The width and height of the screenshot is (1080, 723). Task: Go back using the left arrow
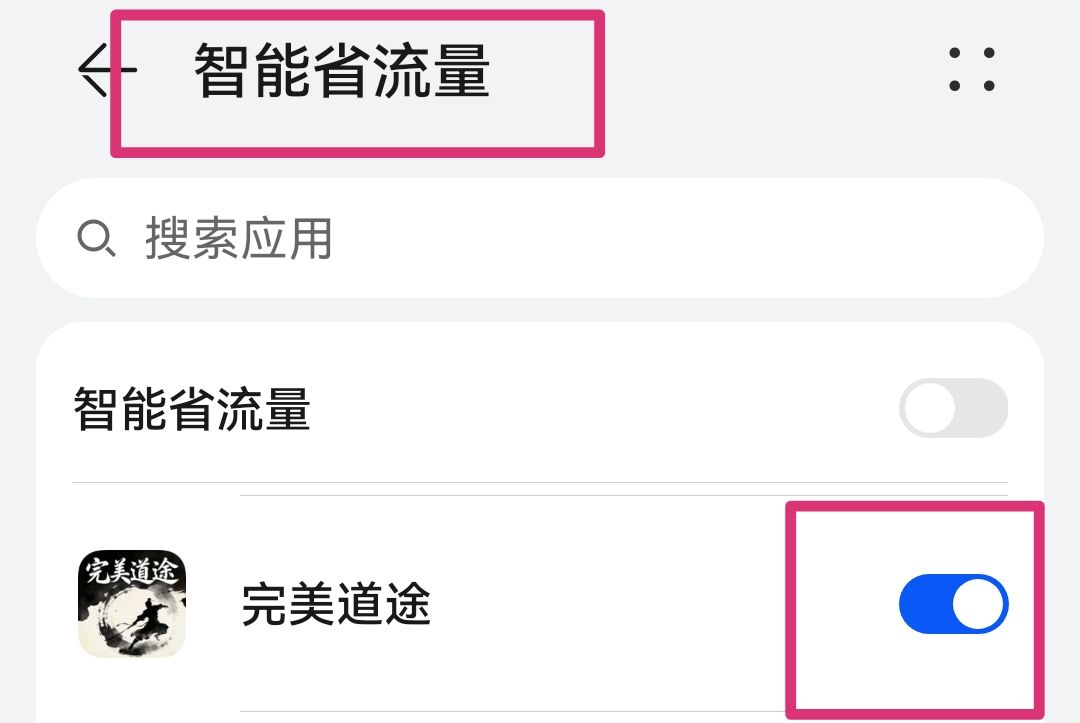point(107,70)
